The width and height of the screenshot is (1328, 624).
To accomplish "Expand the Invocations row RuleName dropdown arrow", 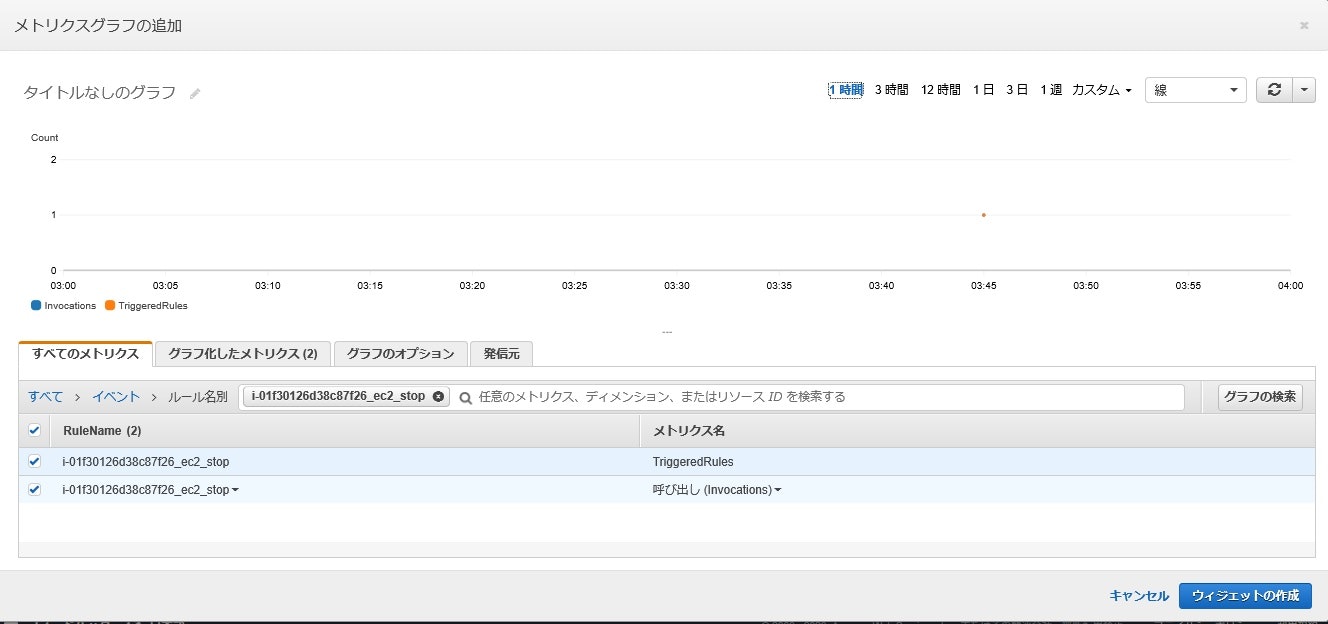I will 235,490.
